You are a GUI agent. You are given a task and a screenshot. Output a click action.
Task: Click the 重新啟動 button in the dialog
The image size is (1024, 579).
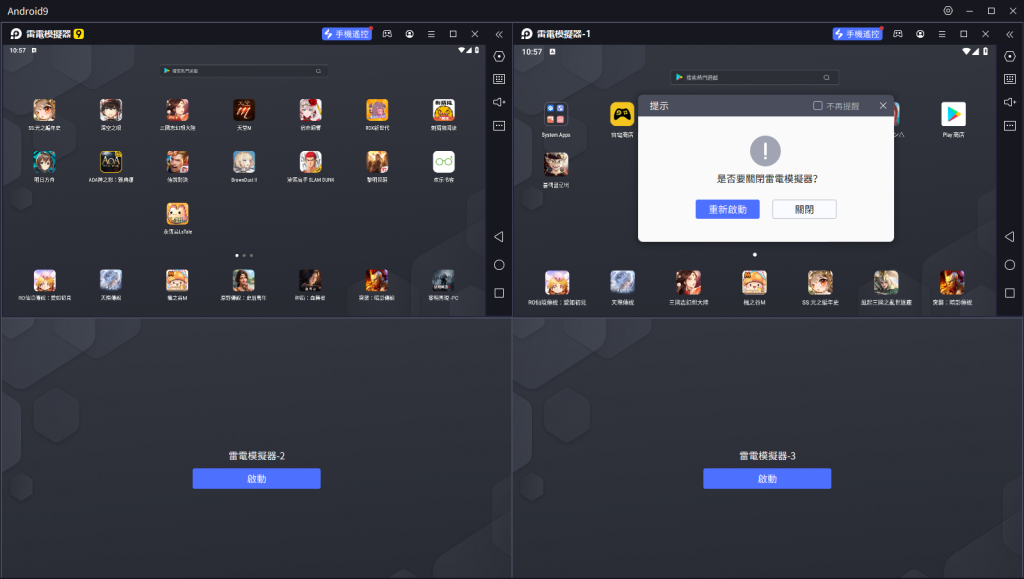pos(727,209)
